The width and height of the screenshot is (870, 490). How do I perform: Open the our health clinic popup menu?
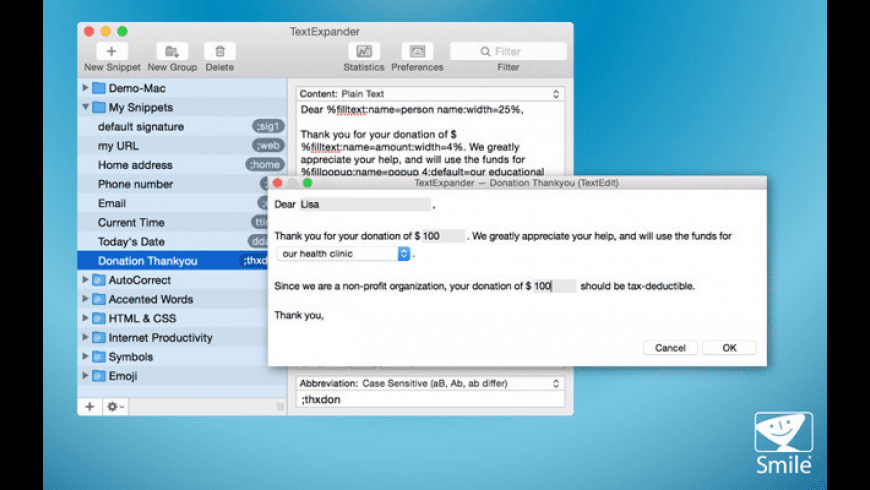pyautogui.click(x=343, y=254)
